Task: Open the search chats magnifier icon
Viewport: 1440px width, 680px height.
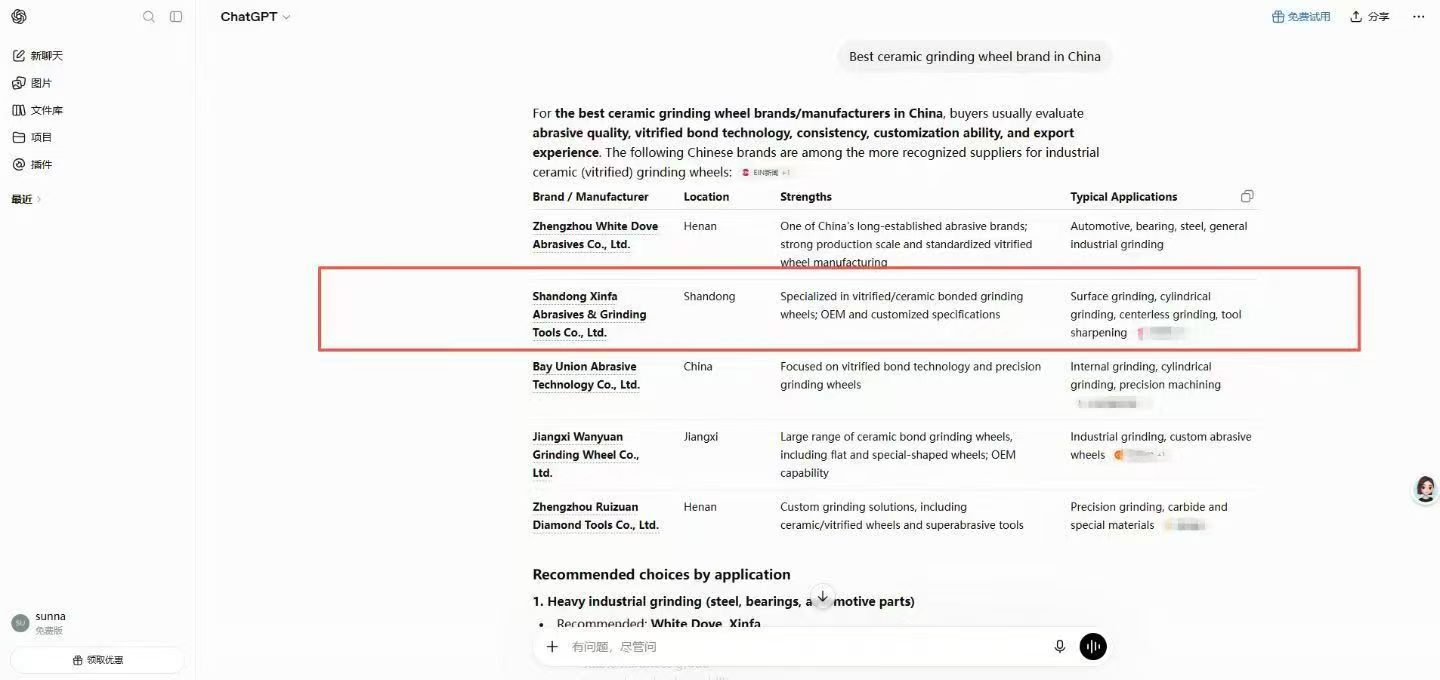Action: pyautogui.click(x=149, y=17)
